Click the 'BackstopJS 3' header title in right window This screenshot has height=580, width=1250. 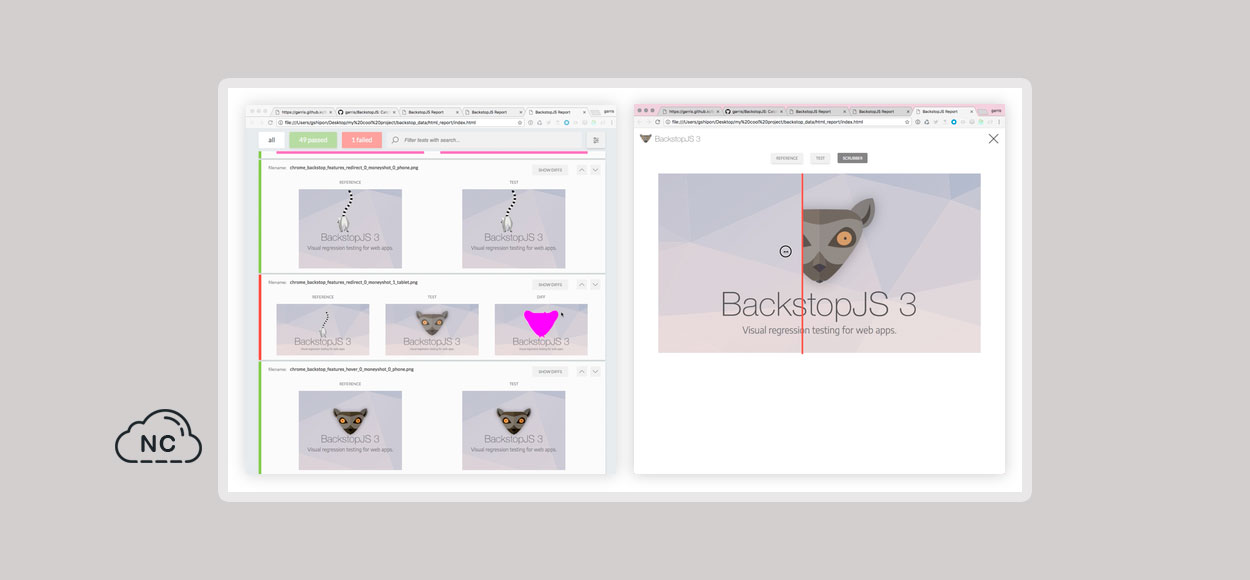(677, 139)
